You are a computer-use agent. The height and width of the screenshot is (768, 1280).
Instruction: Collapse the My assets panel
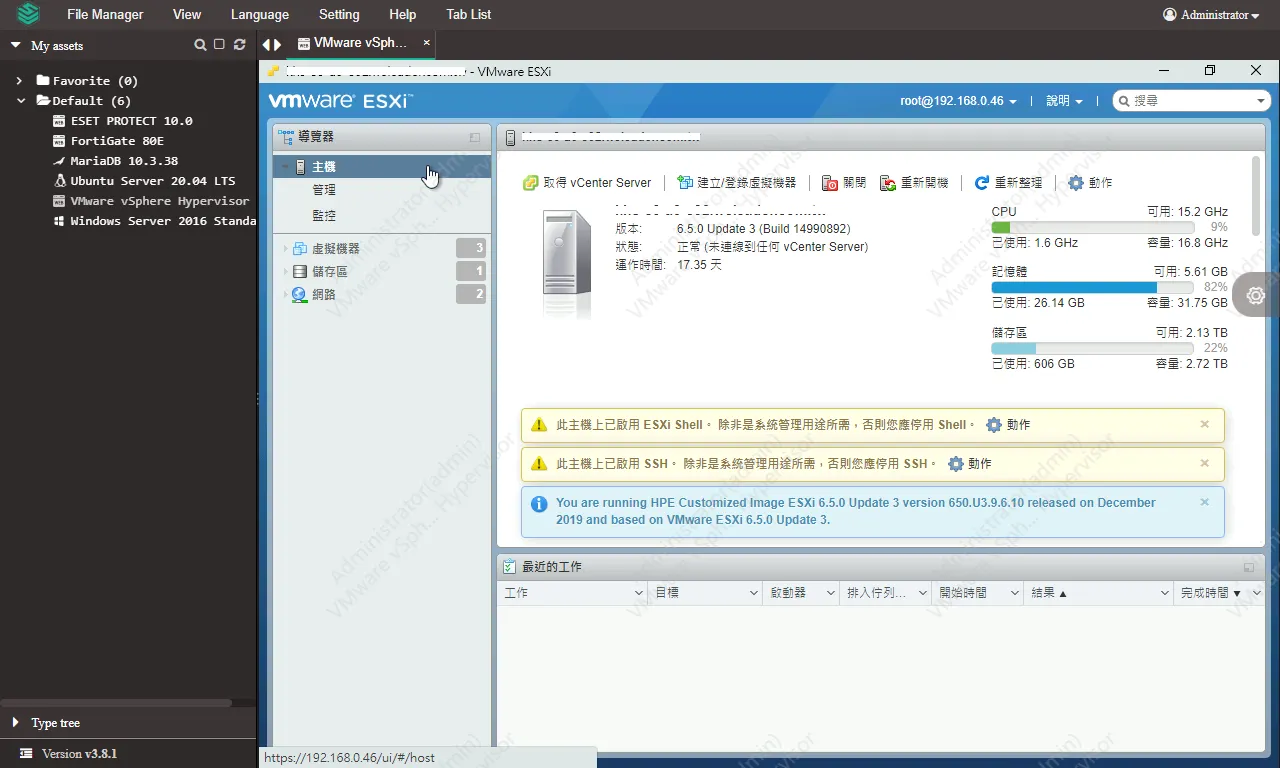coord(16,45)
